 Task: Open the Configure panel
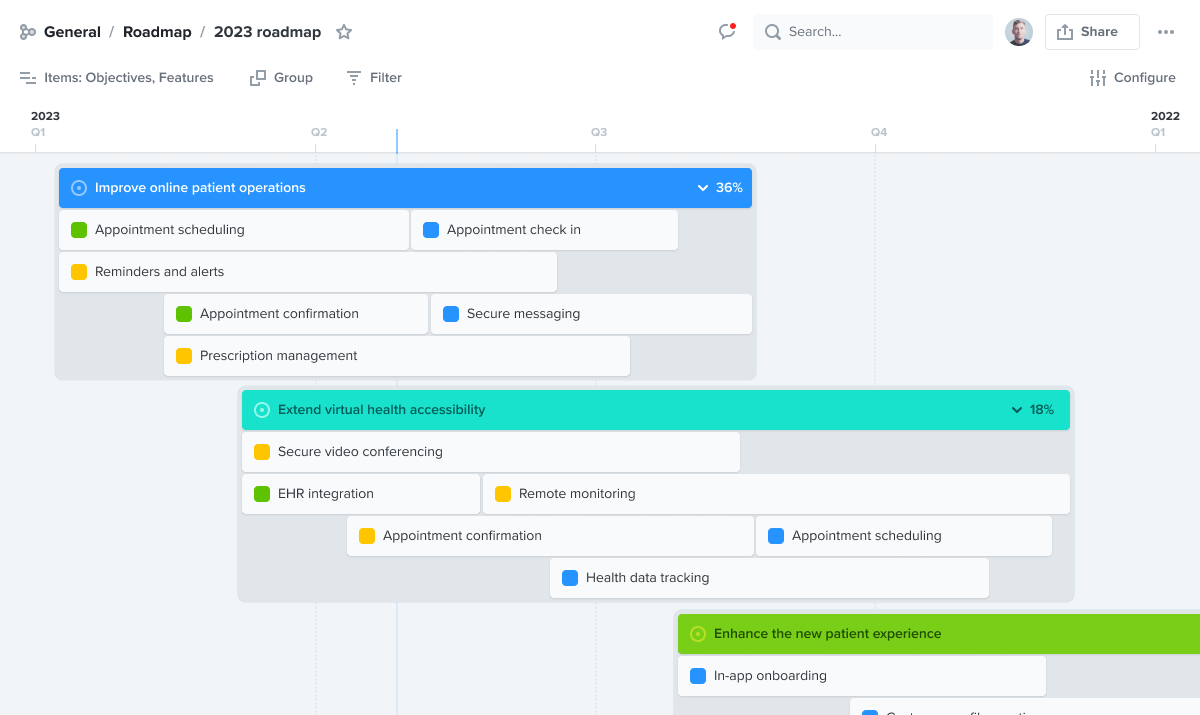[x=1132, y=77]
